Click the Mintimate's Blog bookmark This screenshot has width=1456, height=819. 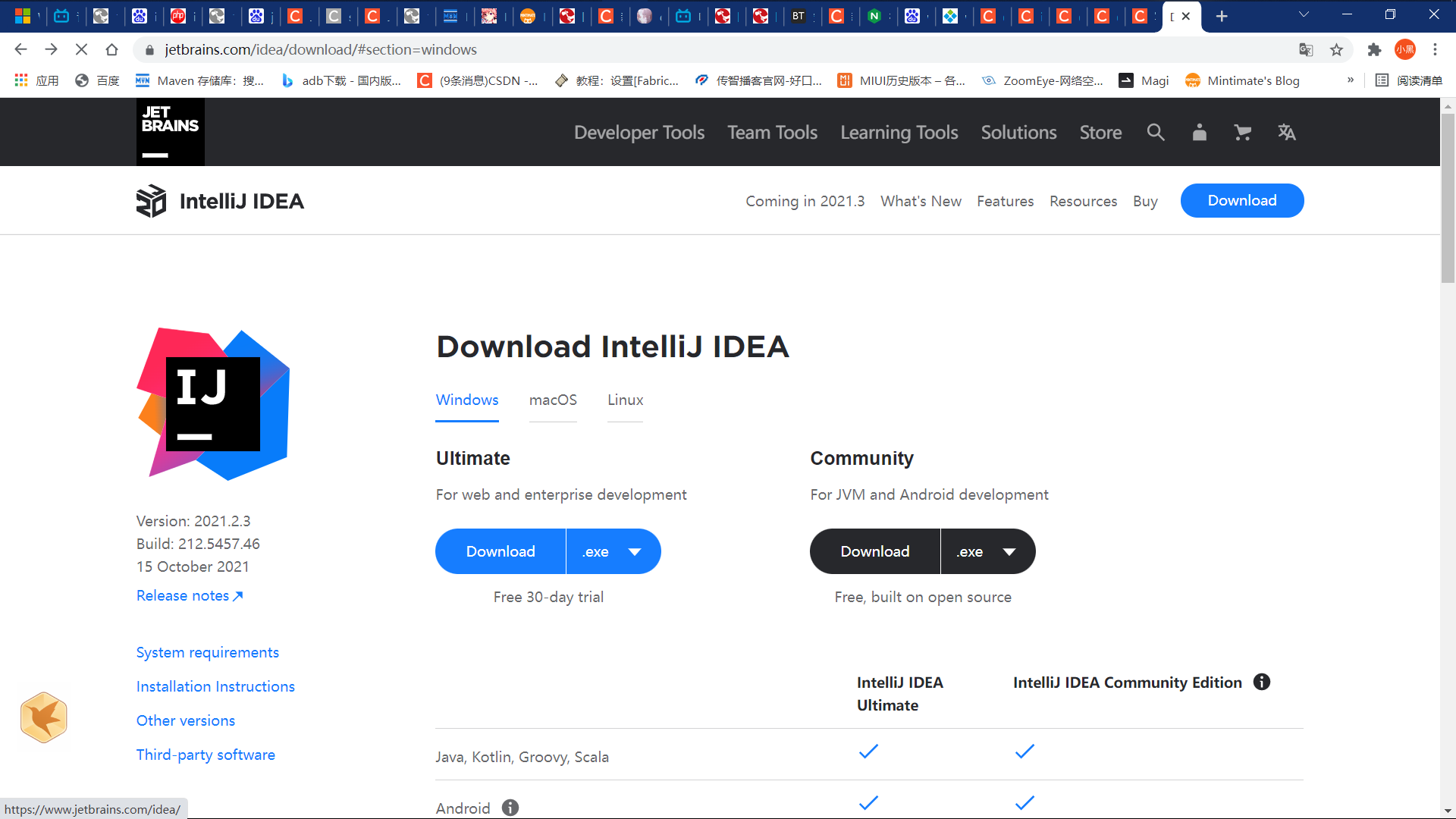tap(1242, 80)
